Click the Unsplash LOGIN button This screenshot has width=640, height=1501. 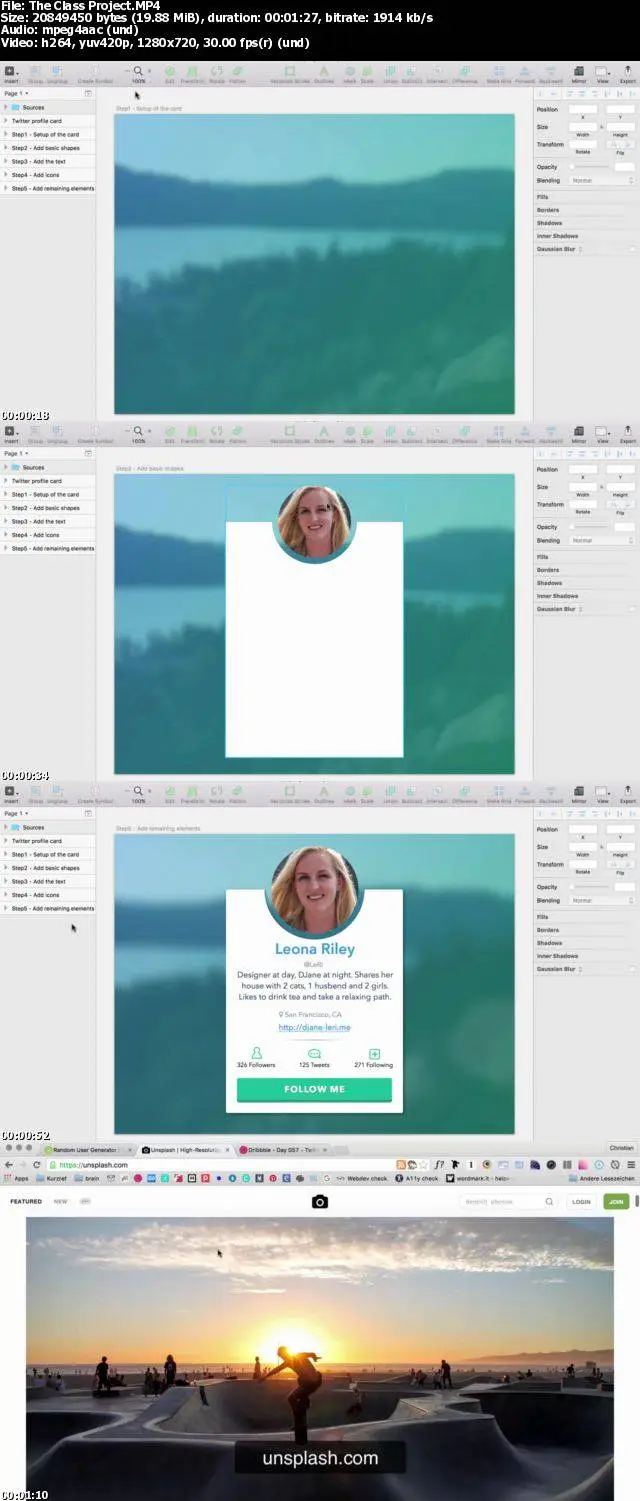click(581, 1201)
